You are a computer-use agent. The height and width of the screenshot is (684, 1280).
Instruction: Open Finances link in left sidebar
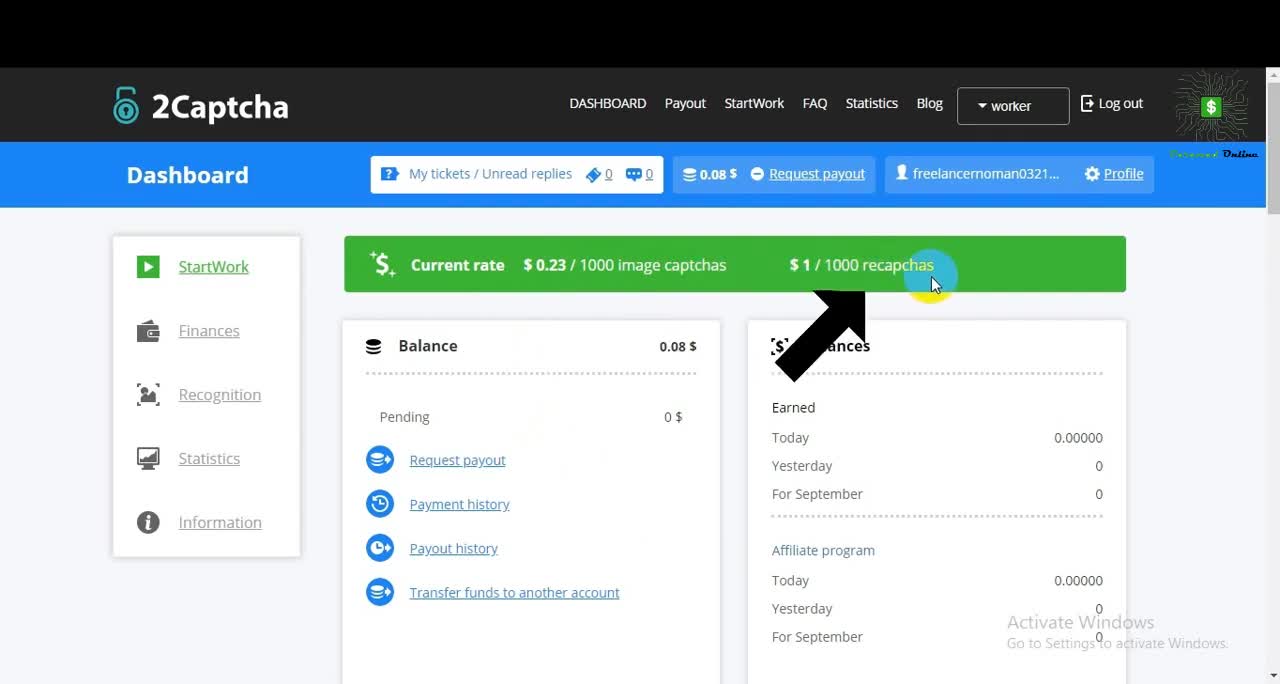click(209, 331)
